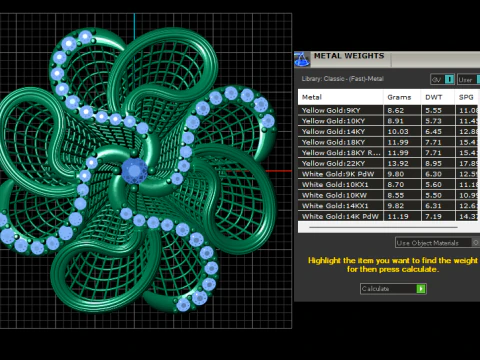The width and height of the screenshot is (480, 360).
Task: Click the 8.91 grams value
Action: tap(396, 121)
